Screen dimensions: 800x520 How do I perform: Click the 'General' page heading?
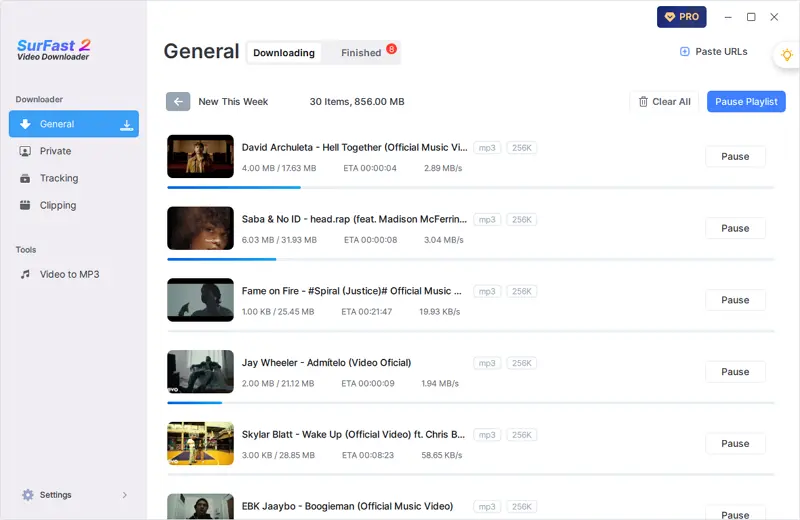click(202, 52)
